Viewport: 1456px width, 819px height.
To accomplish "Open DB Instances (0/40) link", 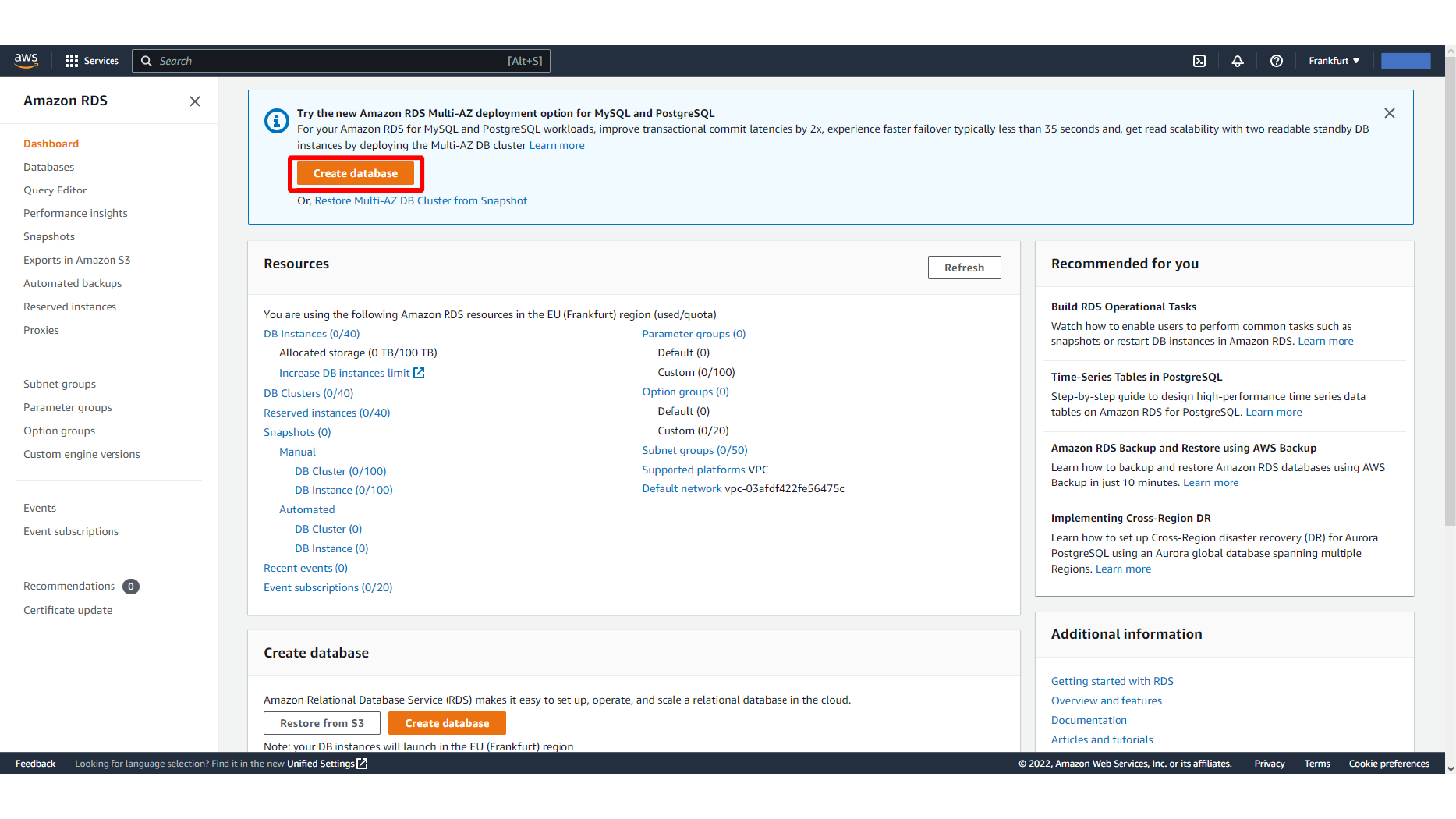I will pos(312,334).
